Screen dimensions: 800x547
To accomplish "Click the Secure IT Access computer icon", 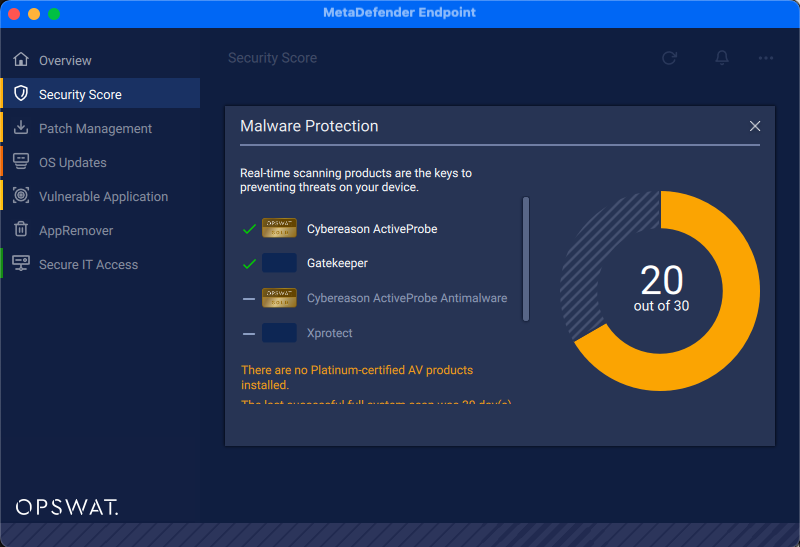I will coord(21,263).
